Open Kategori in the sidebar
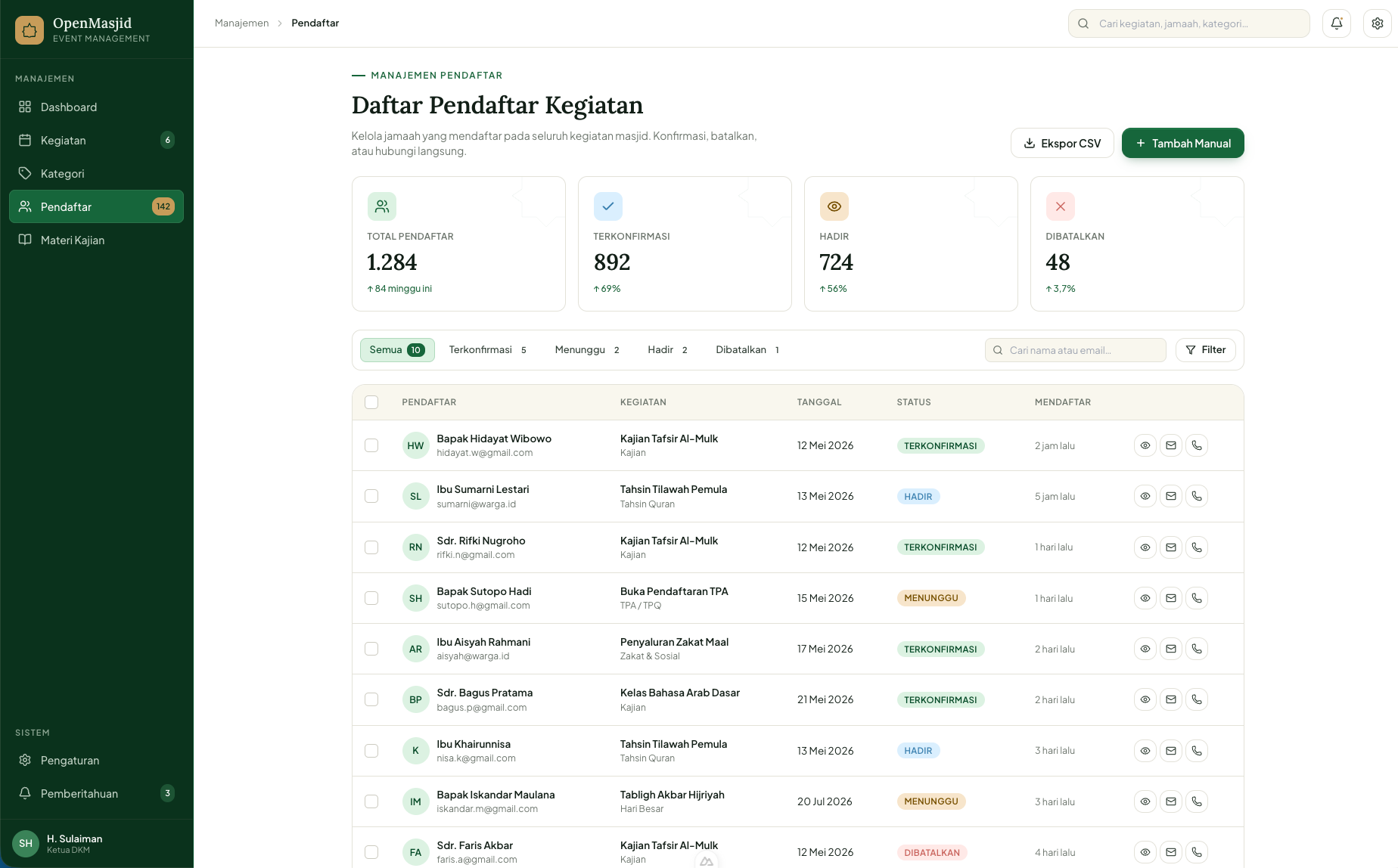Image resolution: width=1398 pixels, height=868 pixels. [96, 173]
